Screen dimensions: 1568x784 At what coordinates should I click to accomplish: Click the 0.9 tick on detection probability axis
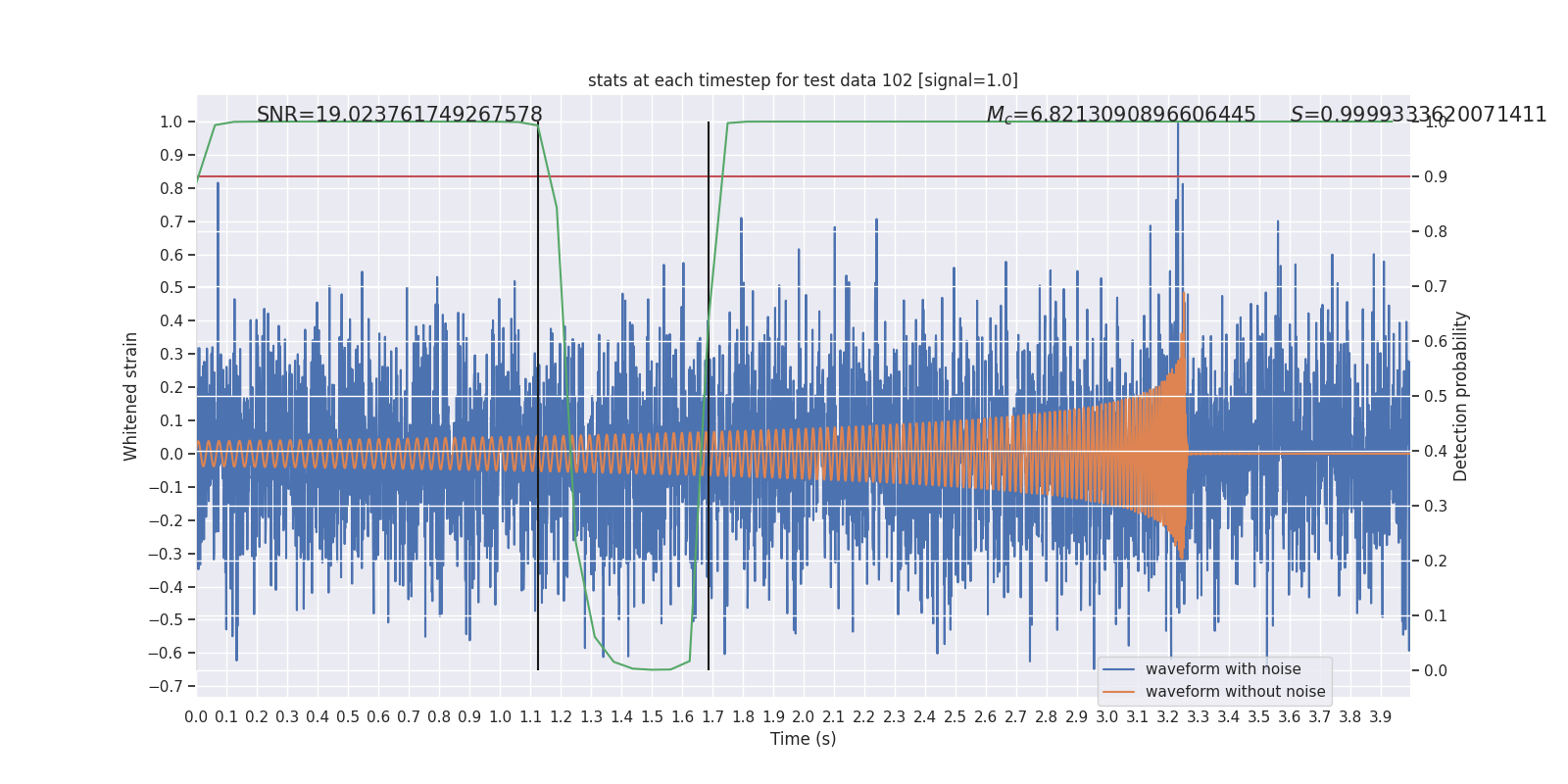1436,176
